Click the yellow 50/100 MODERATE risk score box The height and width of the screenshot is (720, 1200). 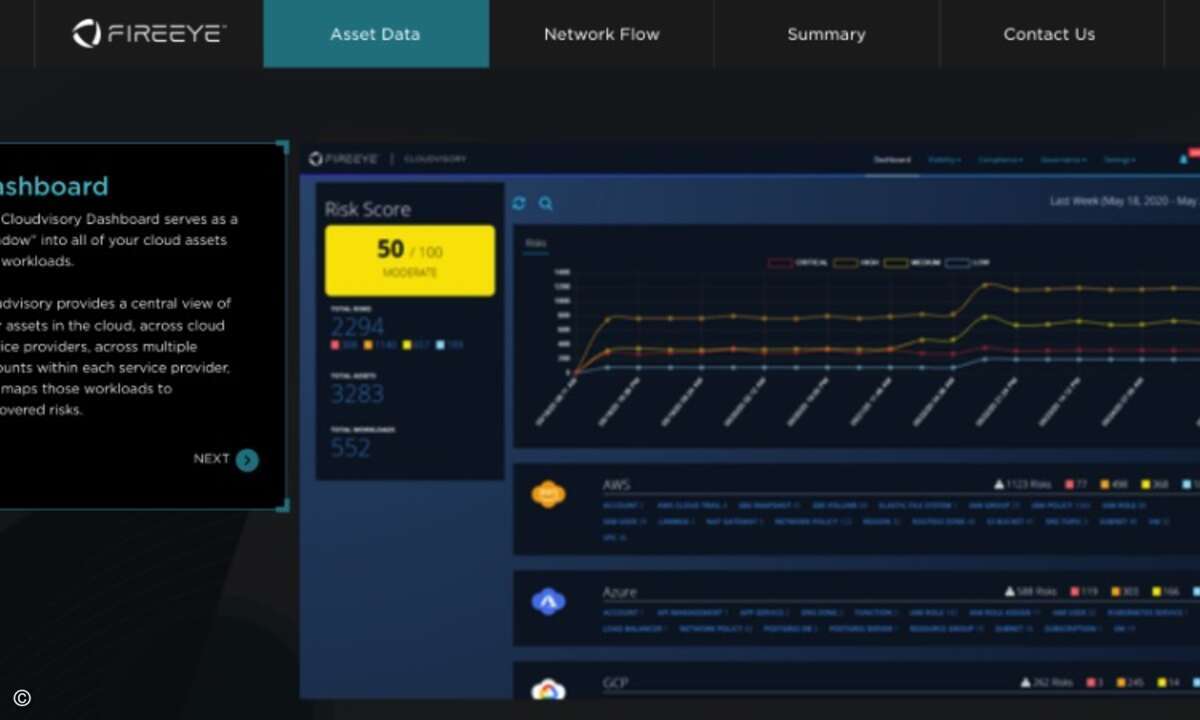(410, 260)
